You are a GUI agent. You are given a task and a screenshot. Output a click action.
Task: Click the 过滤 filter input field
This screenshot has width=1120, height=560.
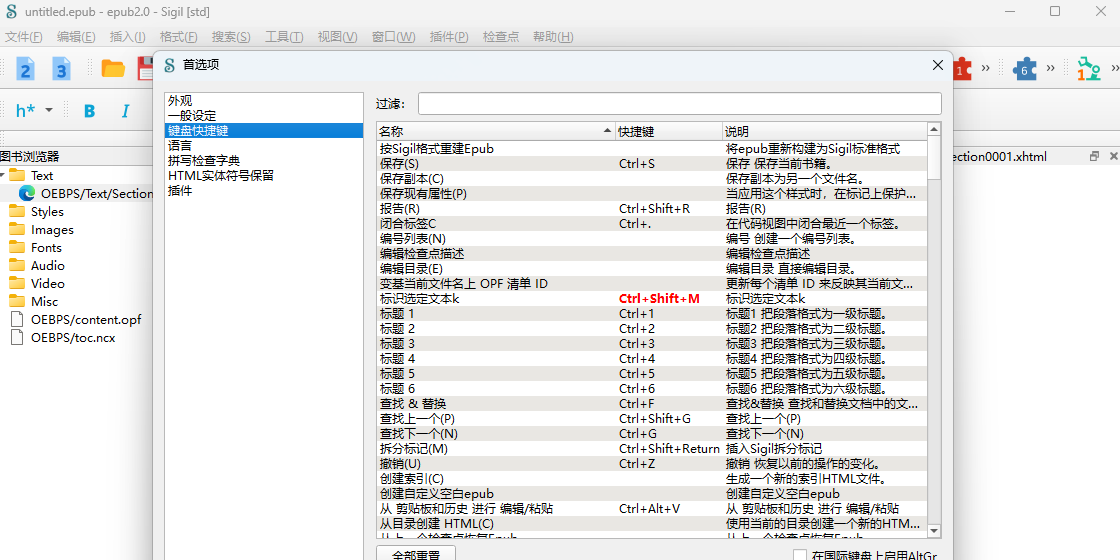point(679,104)
